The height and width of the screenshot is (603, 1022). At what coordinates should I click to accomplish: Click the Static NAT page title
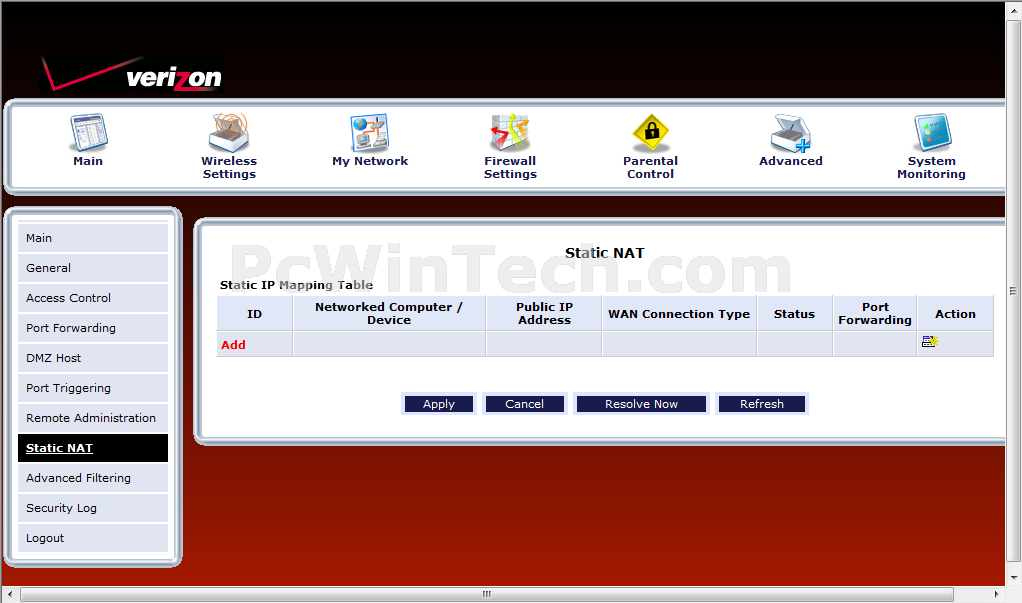pos(604,253)
